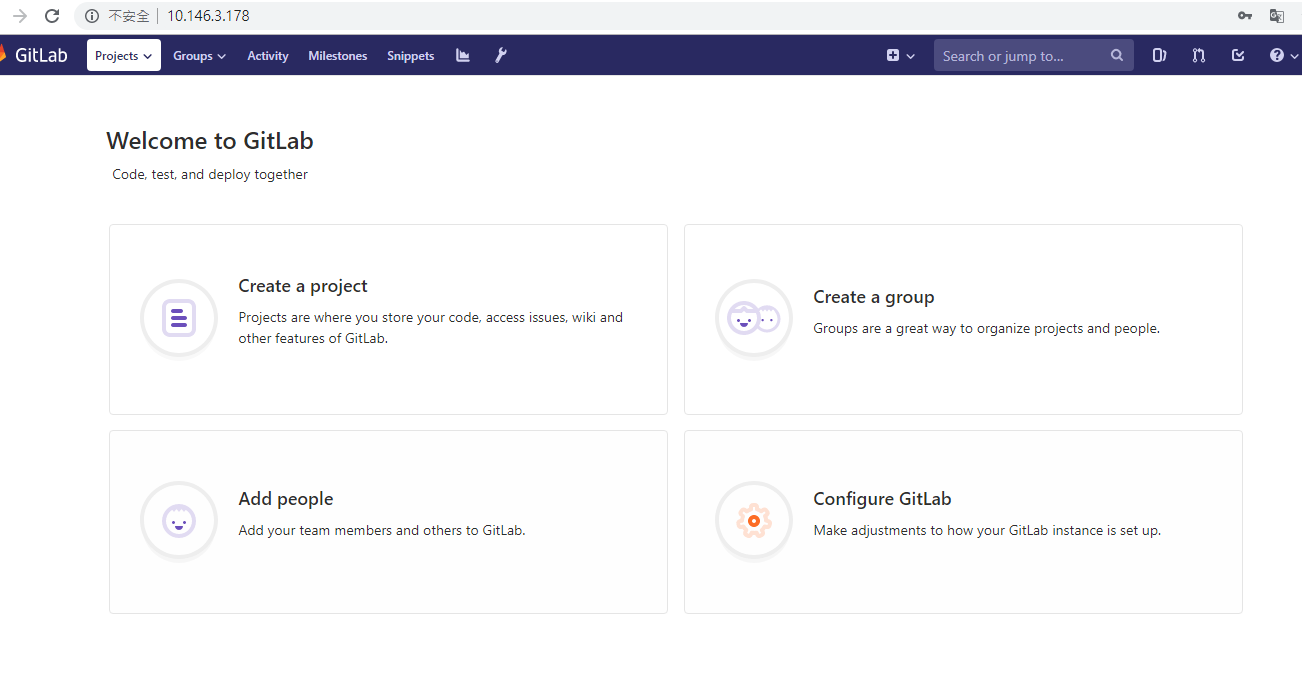Viewport: 1302px width, 692px height.
Task: Click the Create a project document icon
Action: (x=179, y=318)
